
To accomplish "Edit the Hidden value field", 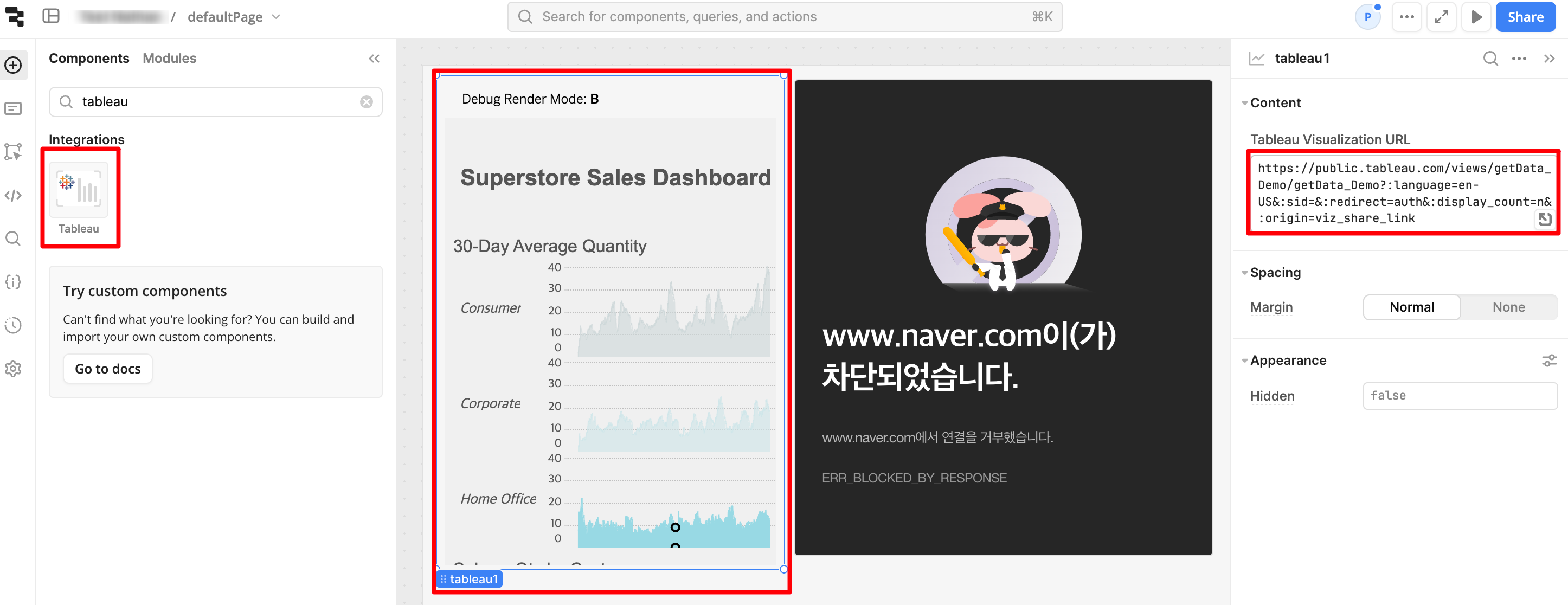I will point(1460,396).
